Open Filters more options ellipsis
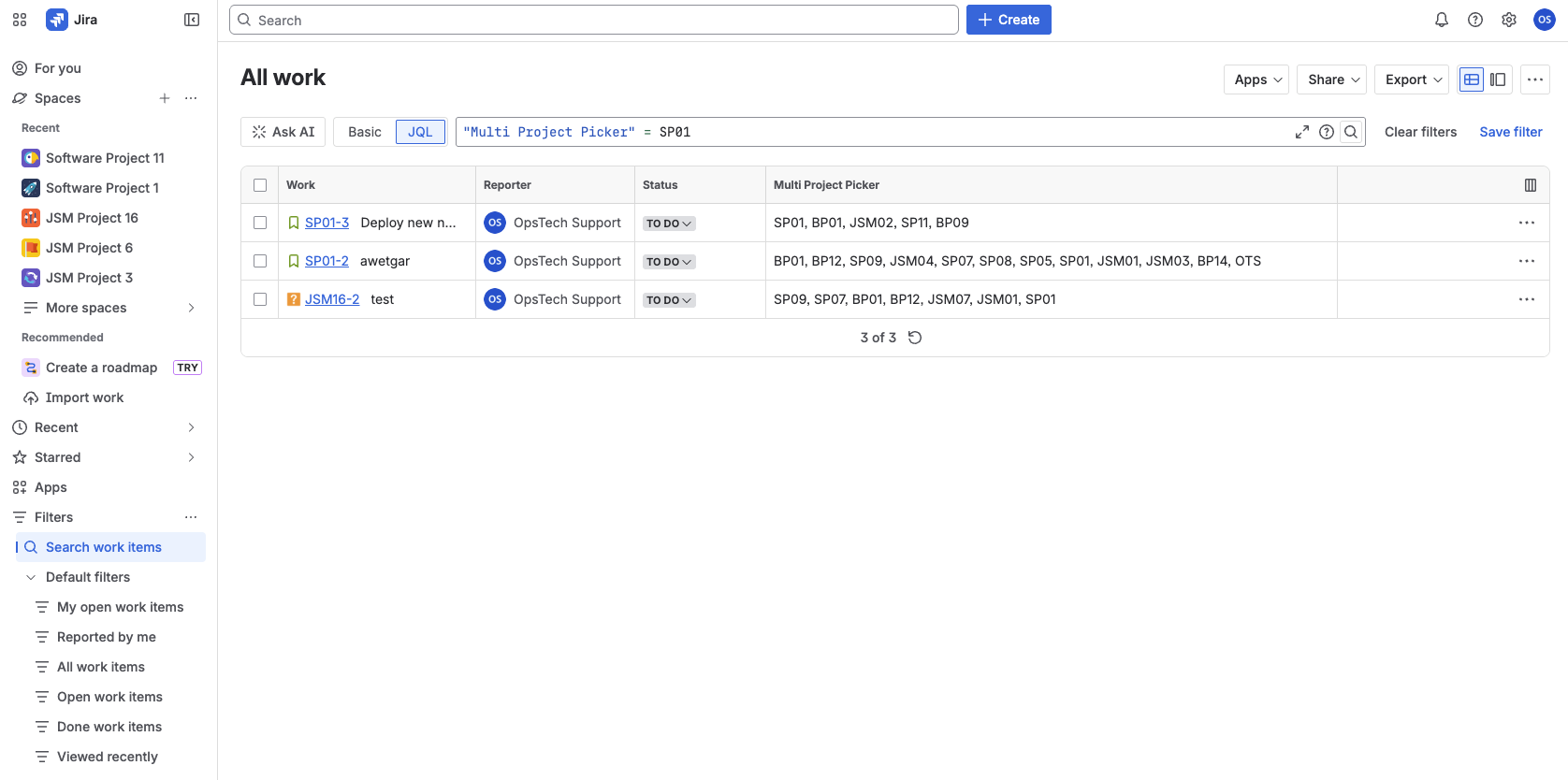 click(191, 517)
